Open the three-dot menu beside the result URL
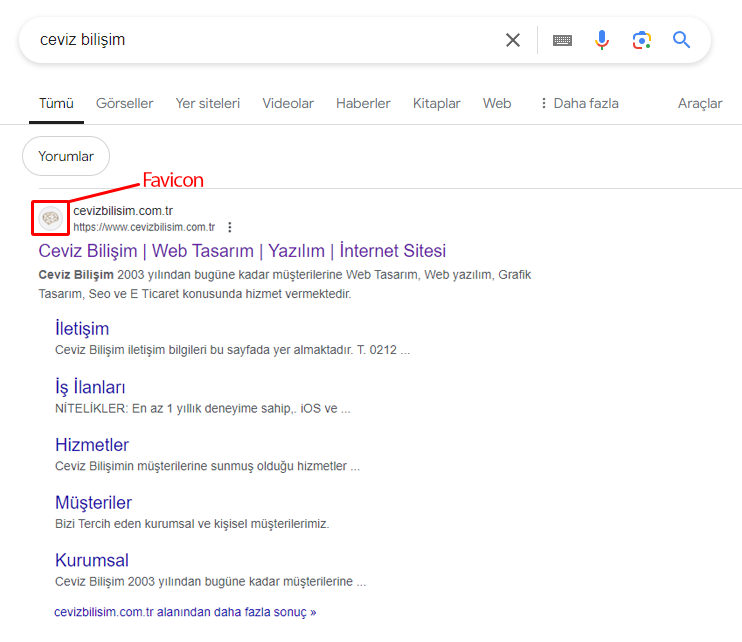Viewport: 742px width, 642px height. tap(230, 228)
